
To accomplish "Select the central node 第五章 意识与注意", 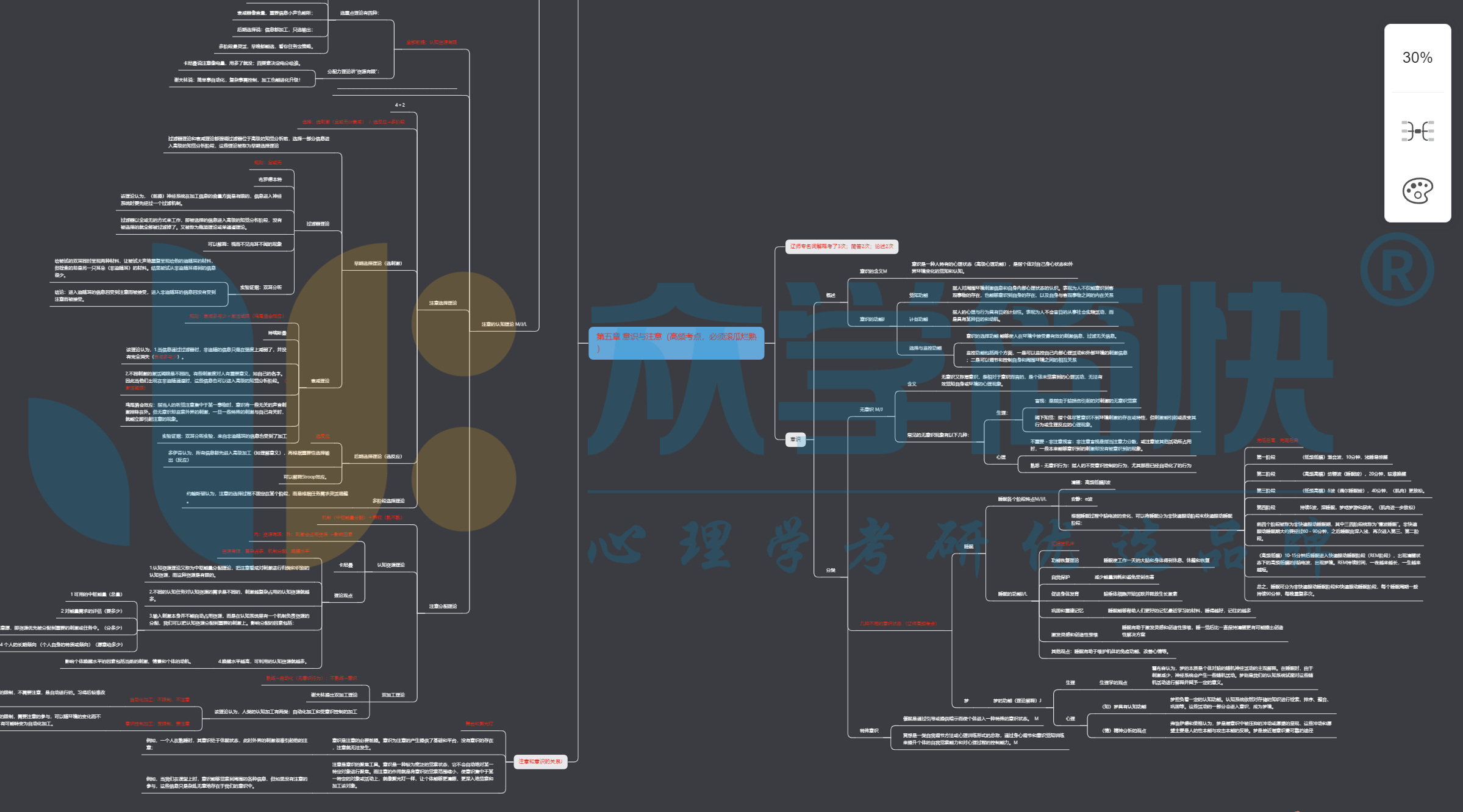I will 676,343.
